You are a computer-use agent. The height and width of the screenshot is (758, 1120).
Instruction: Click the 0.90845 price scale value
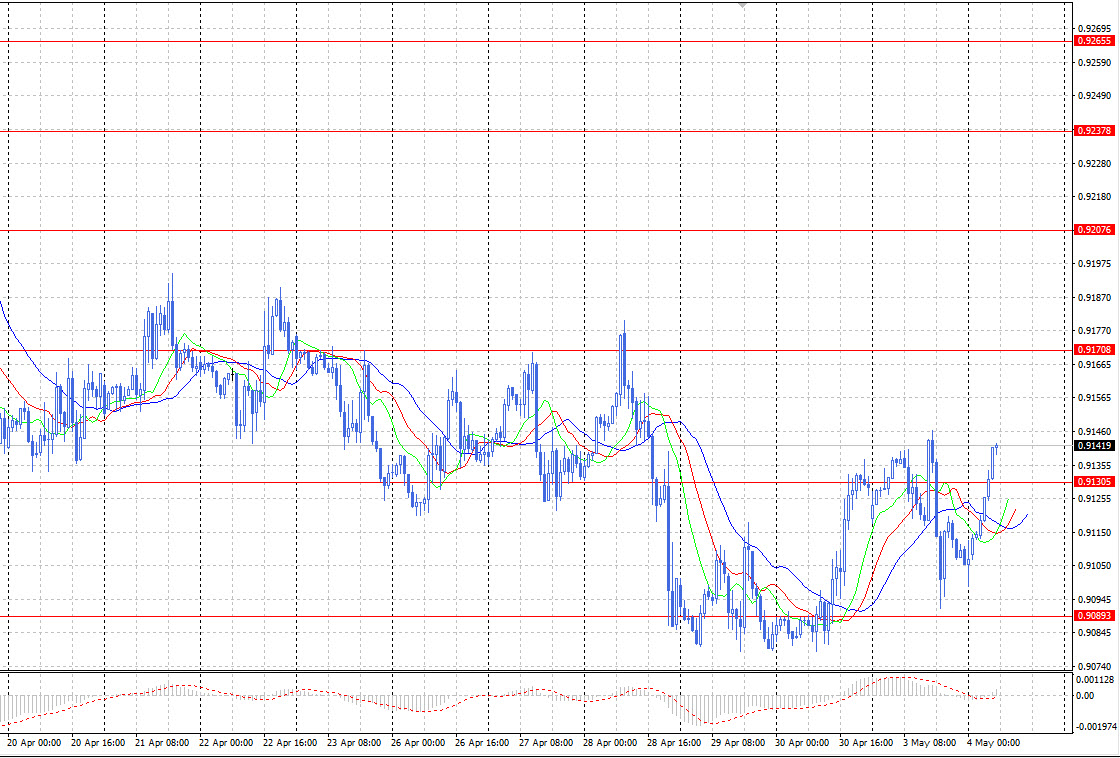pos(1094,632)
